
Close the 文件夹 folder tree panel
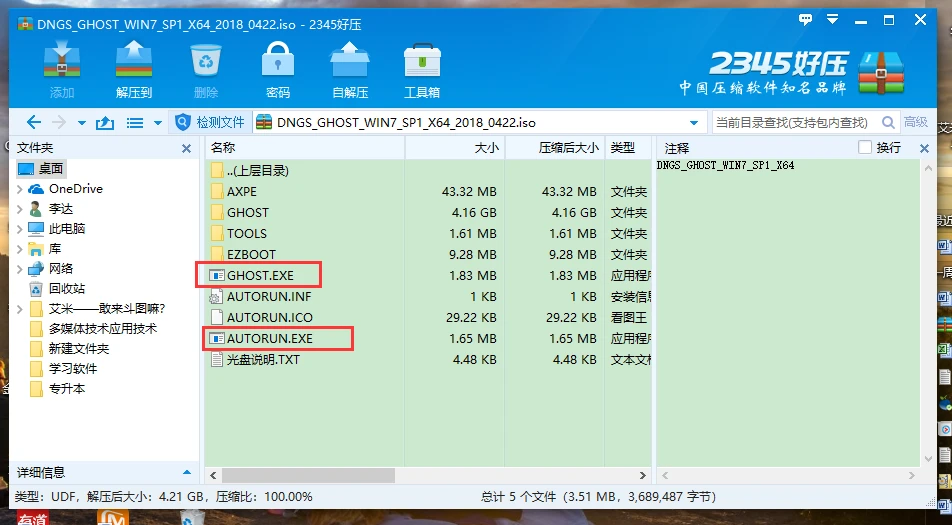186,148
